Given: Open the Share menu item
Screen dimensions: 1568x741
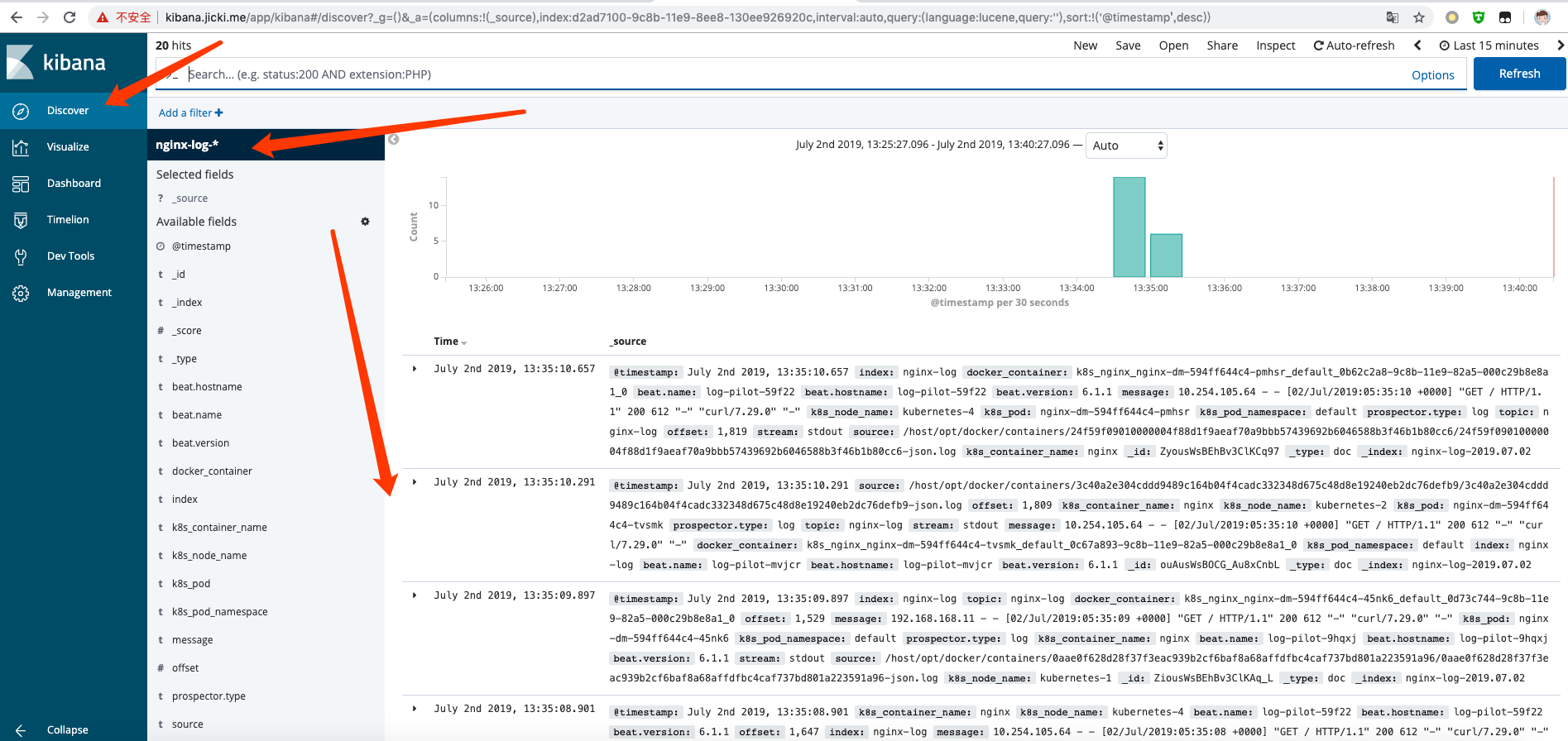Looking at the screenshot, I should [1221, 45].
